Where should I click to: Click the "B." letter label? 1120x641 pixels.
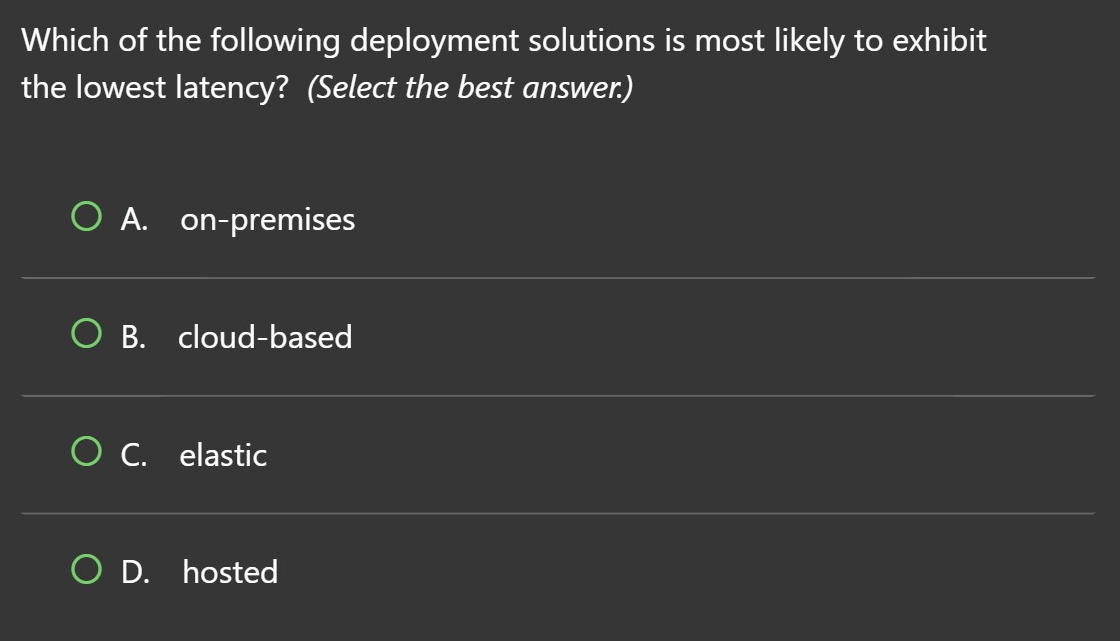(134, 338)
